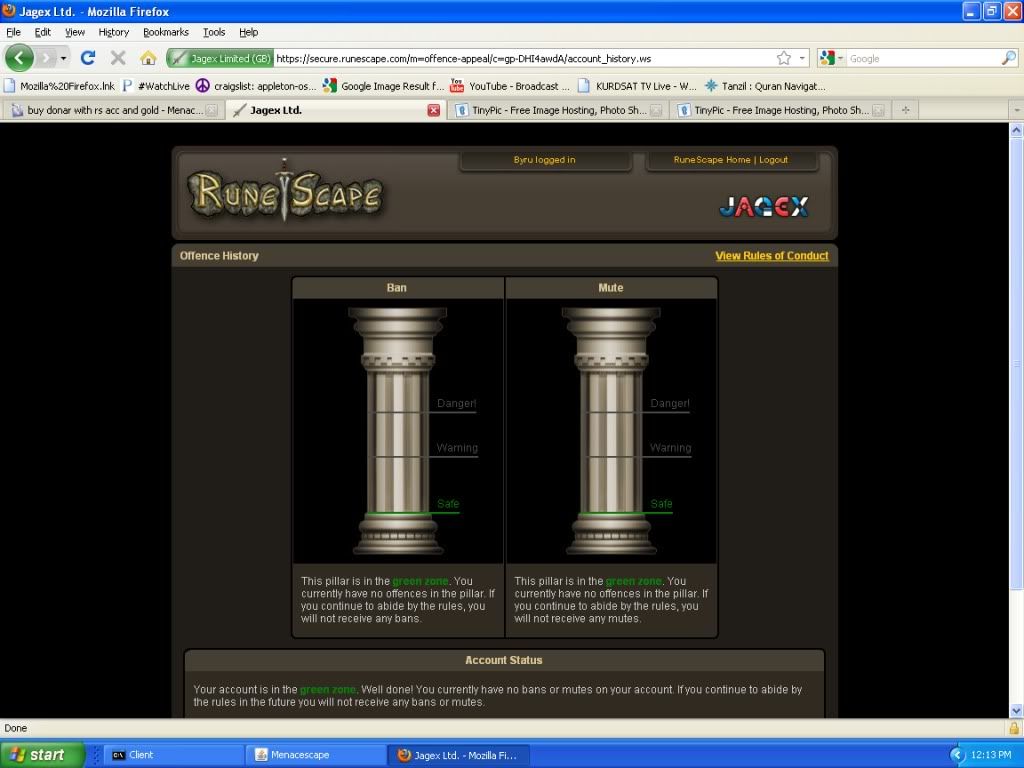Screen dimensions: 1024x768
Task: Click the search magnifier icon
Action: [1008, 58]
